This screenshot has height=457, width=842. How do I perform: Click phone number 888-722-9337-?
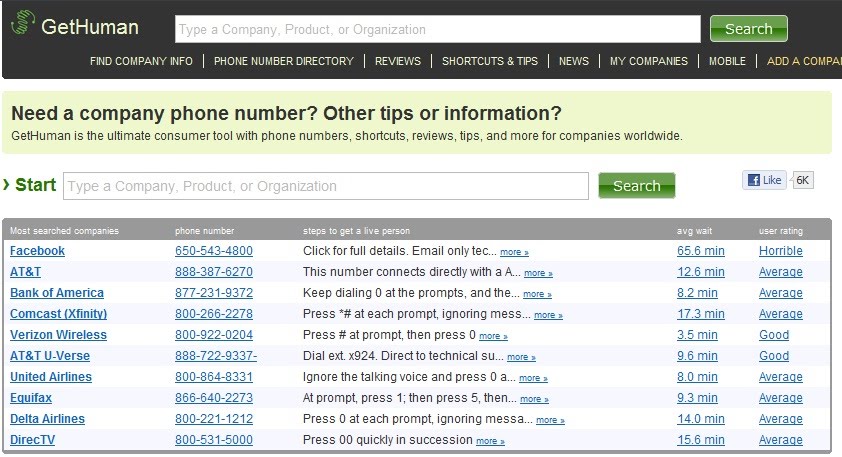tap(216, 356)
